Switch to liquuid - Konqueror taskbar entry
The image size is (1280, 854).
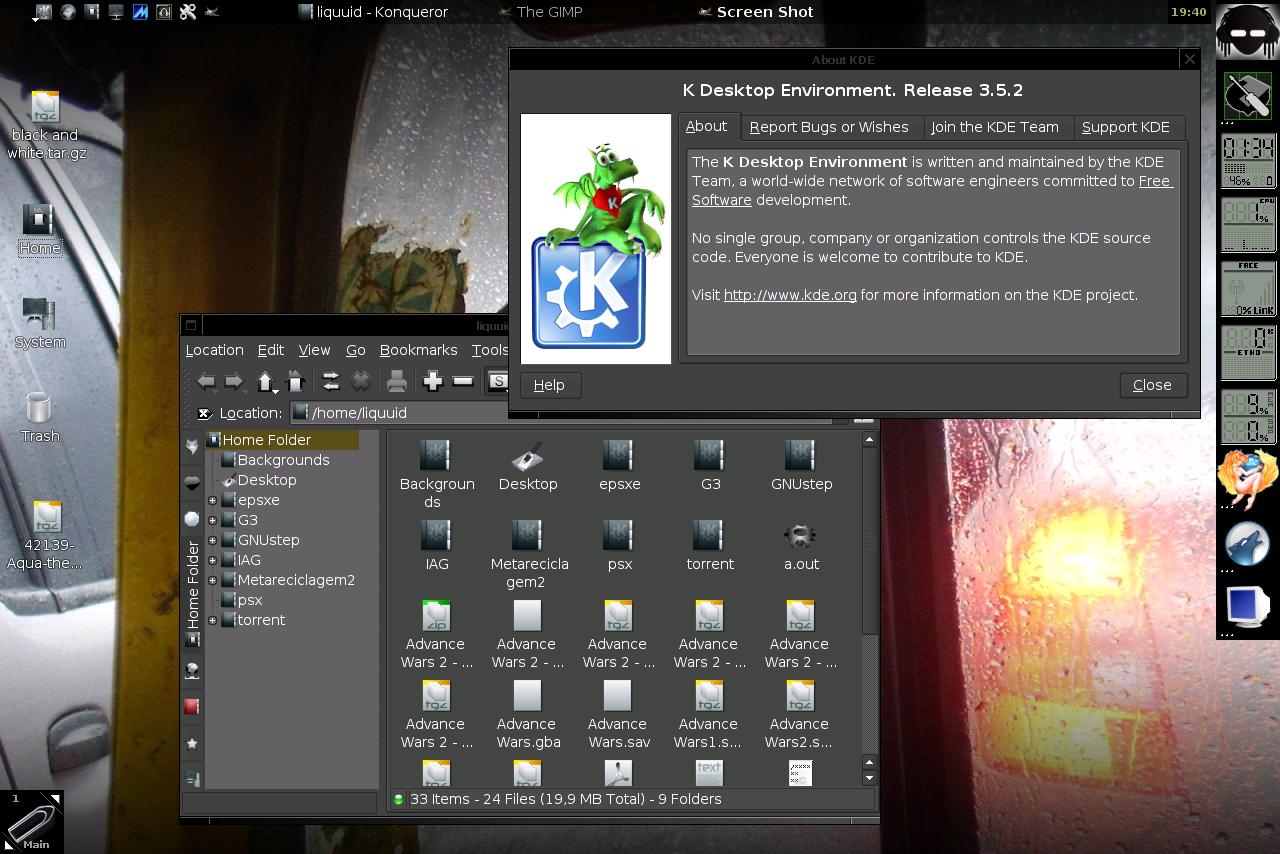374,12
